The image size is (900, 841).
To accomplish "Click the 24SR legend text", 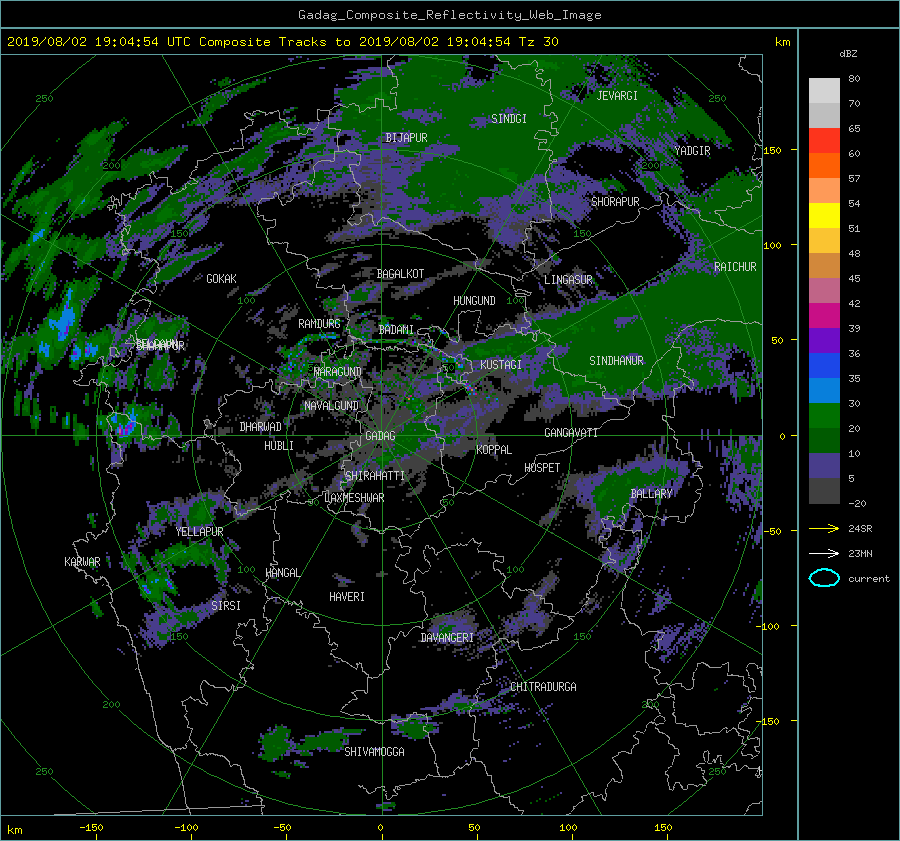I will pos(860,529).
